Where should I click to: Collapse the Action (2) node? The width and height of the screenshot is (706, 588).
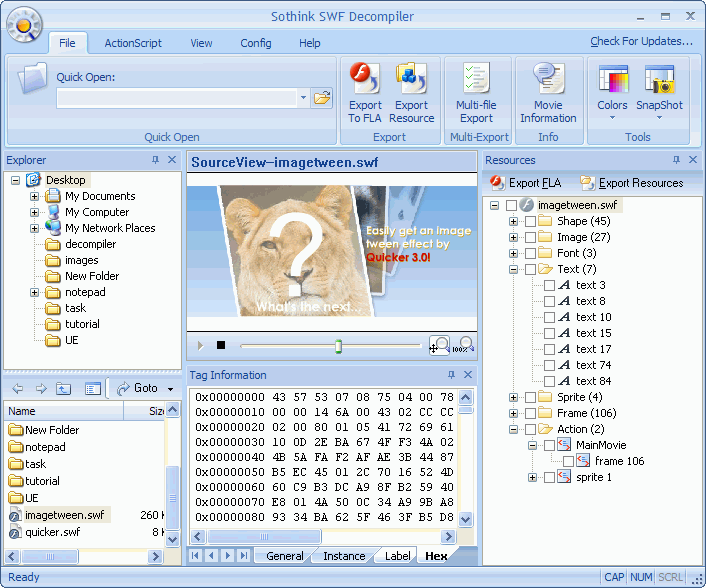tap(513, 429)
